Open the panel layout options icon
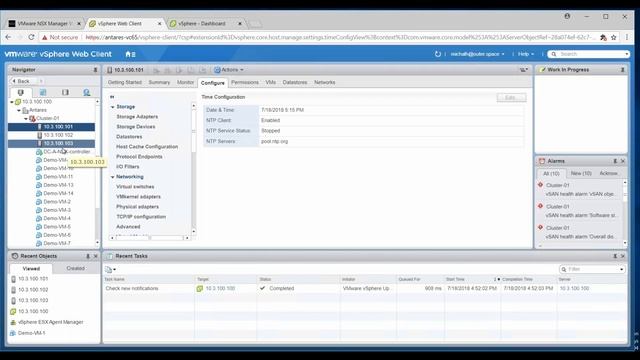Image resolution: width=640 pixels, height=360 pixels. (x=524, y=70)
